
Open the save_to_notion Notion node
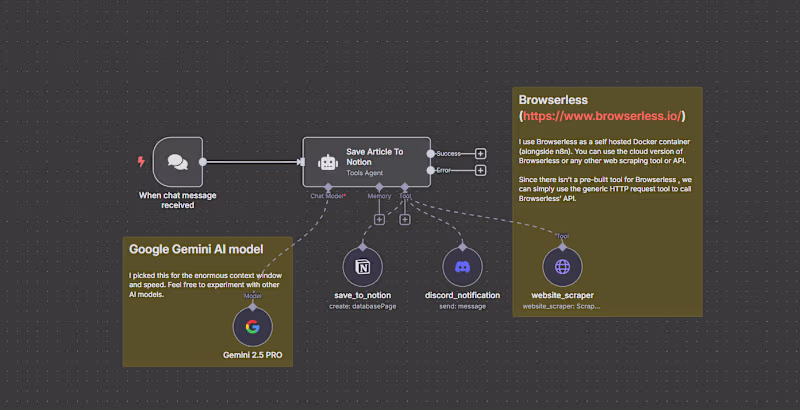coord(363,267)
